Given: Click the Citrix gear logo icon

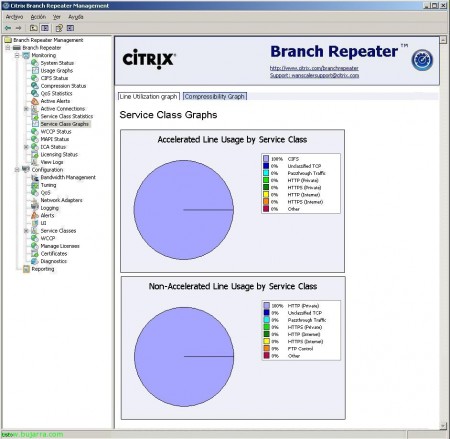Looking at the screenshot, I should (x=422, y=60).
